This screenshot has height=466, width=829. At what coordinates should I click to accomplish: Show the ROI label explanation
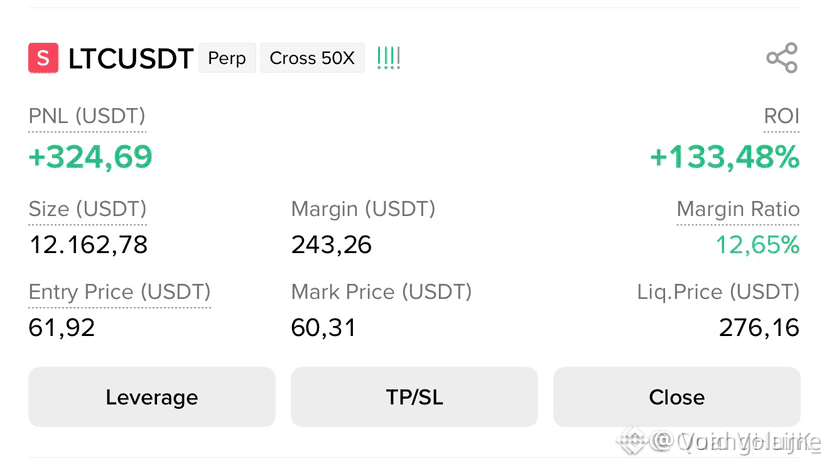pos(781,116)
